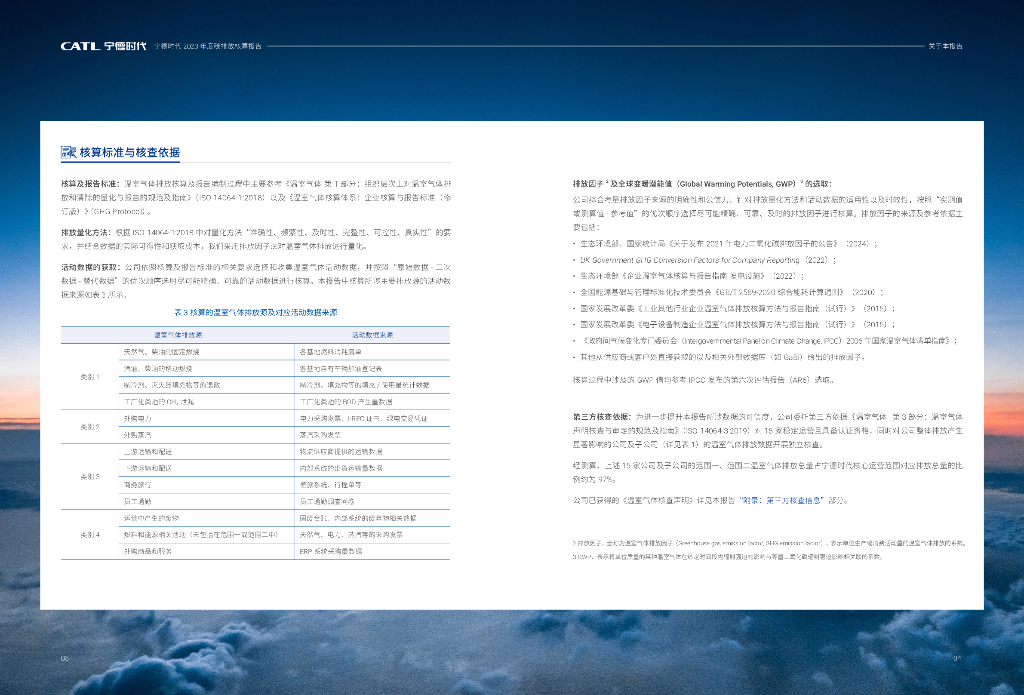Click the "第三方核查依据：" bold label

click(x=603, y=416)
